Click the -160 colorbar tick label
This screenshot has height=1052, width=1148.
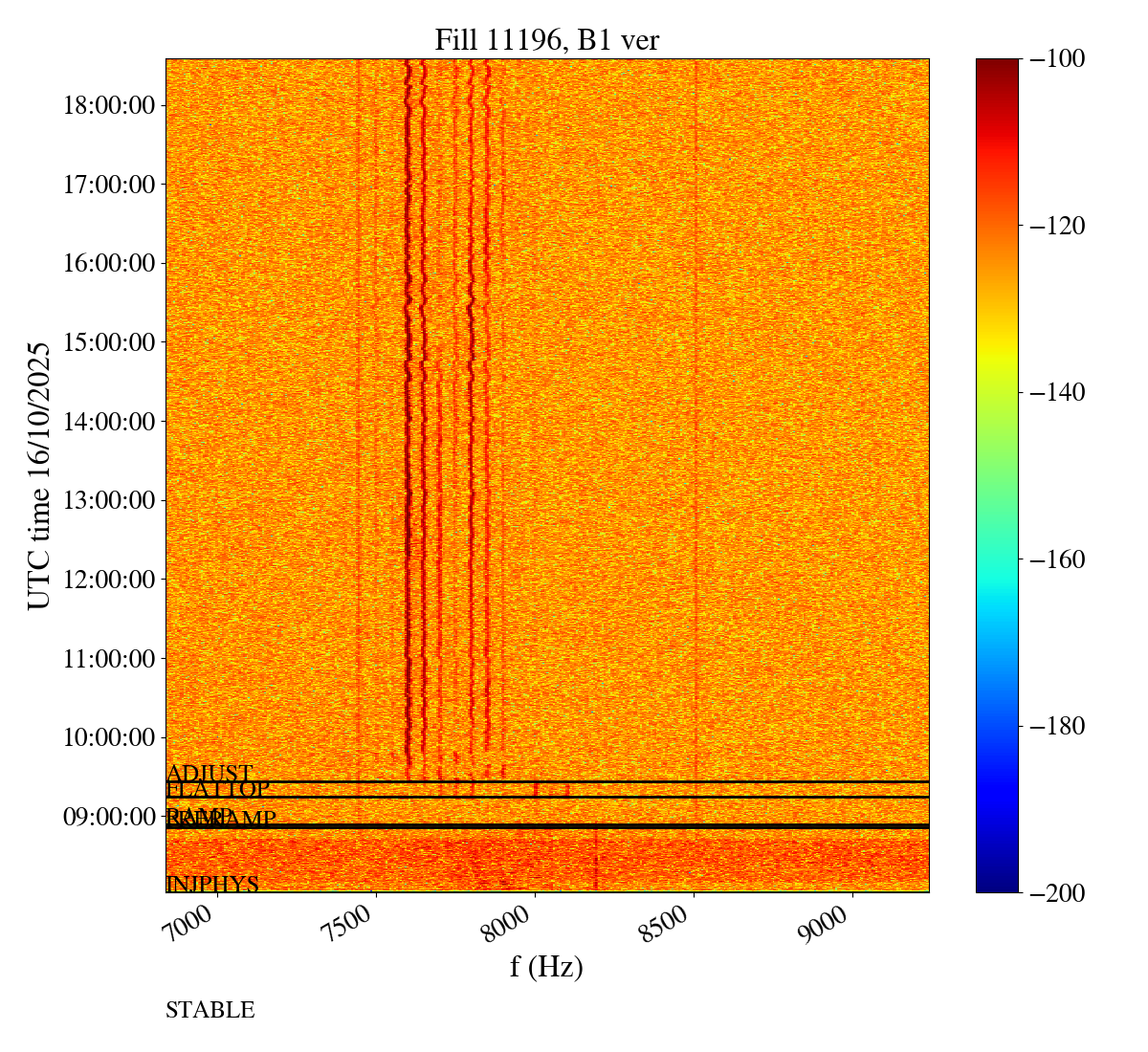tap(1058, 559)
